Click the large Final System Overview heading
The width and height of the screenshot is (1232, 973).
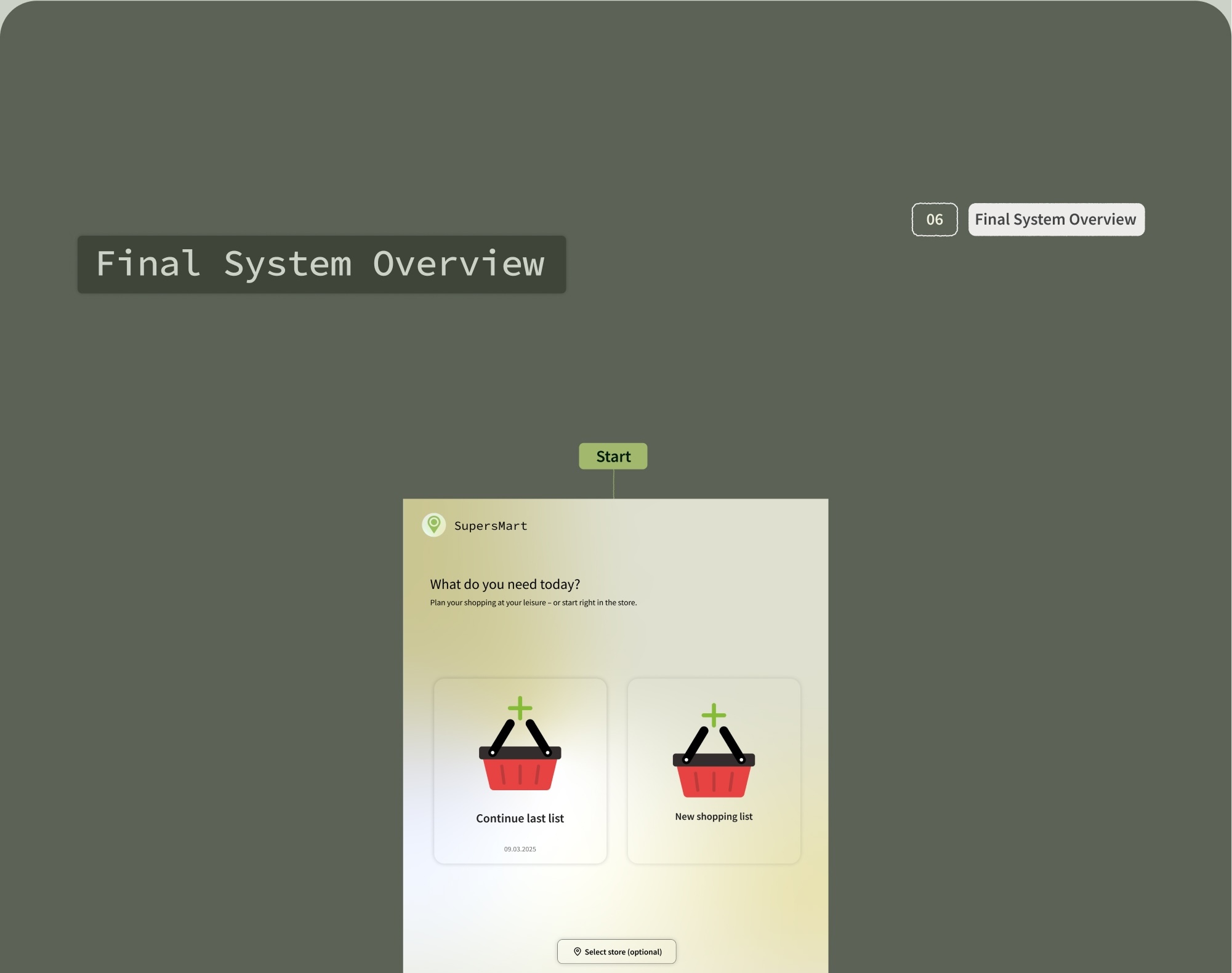tap(321, 264)
